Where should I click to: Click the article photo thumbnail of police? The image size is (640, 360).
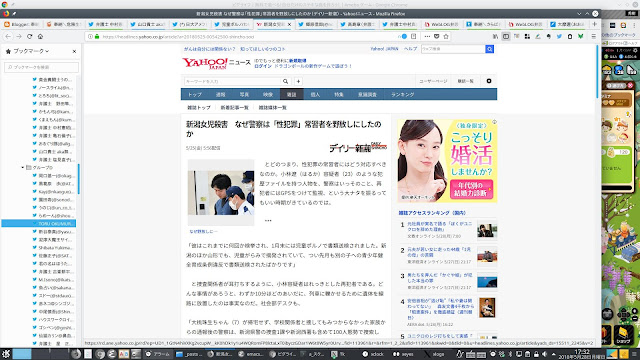(221, 193)
